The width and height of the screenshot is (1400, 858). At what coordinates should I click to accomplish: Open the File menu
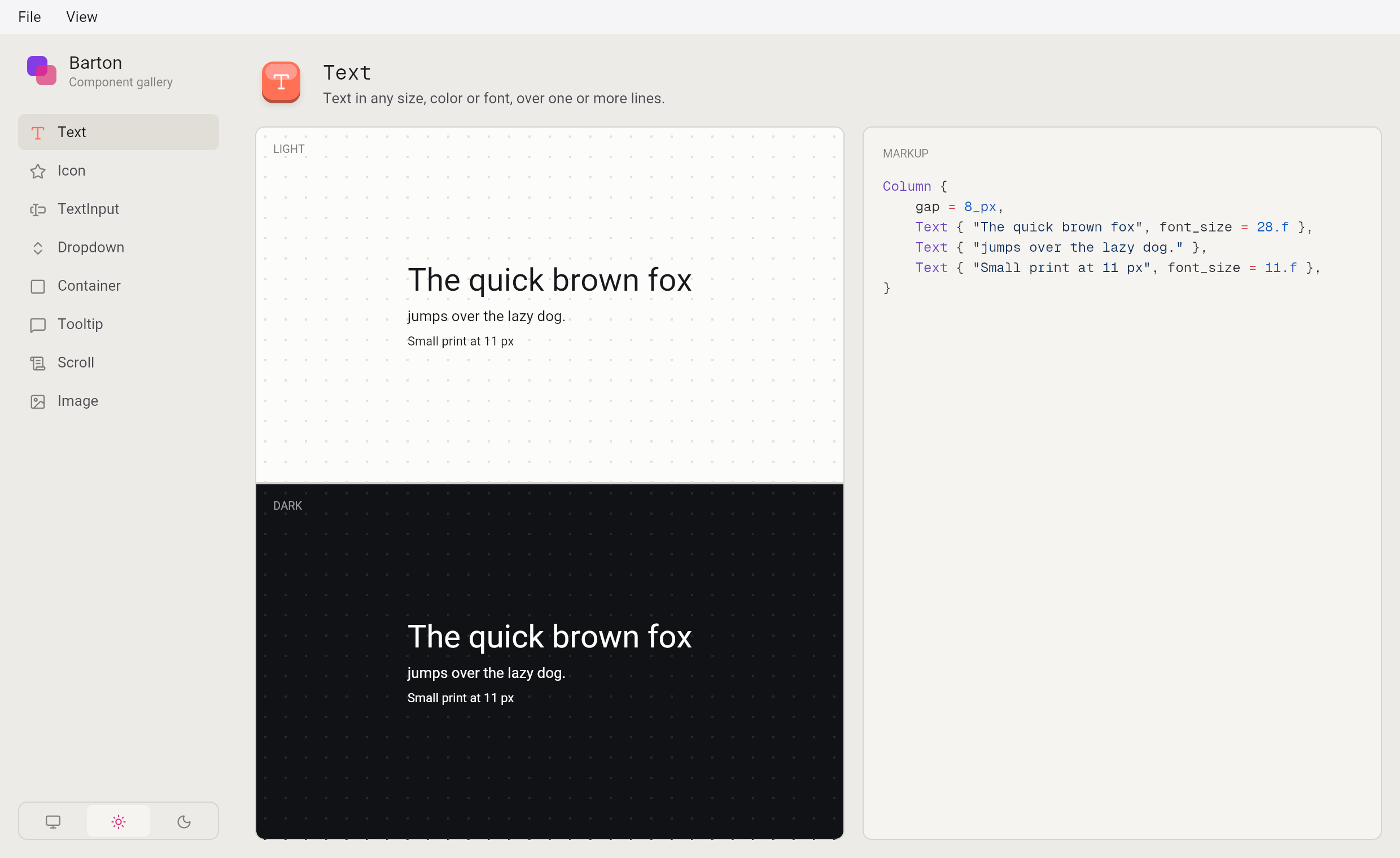tap(29, 17)
